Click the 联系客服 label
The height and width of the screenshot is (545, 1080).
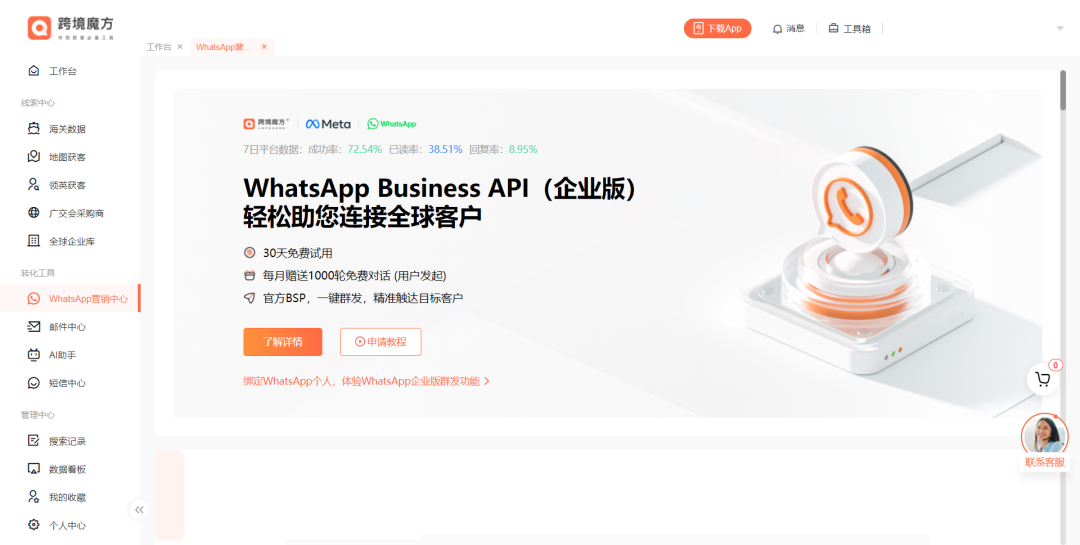[x=1044, y=462]
